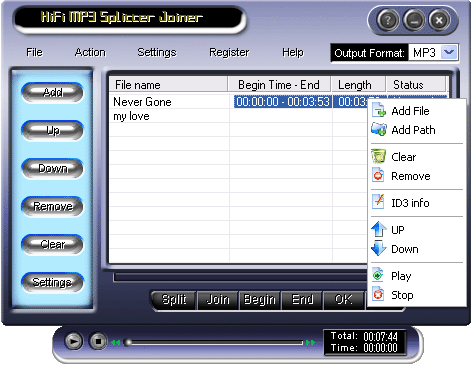Open the Settings menu in menu bar

(x=157, y=52)
